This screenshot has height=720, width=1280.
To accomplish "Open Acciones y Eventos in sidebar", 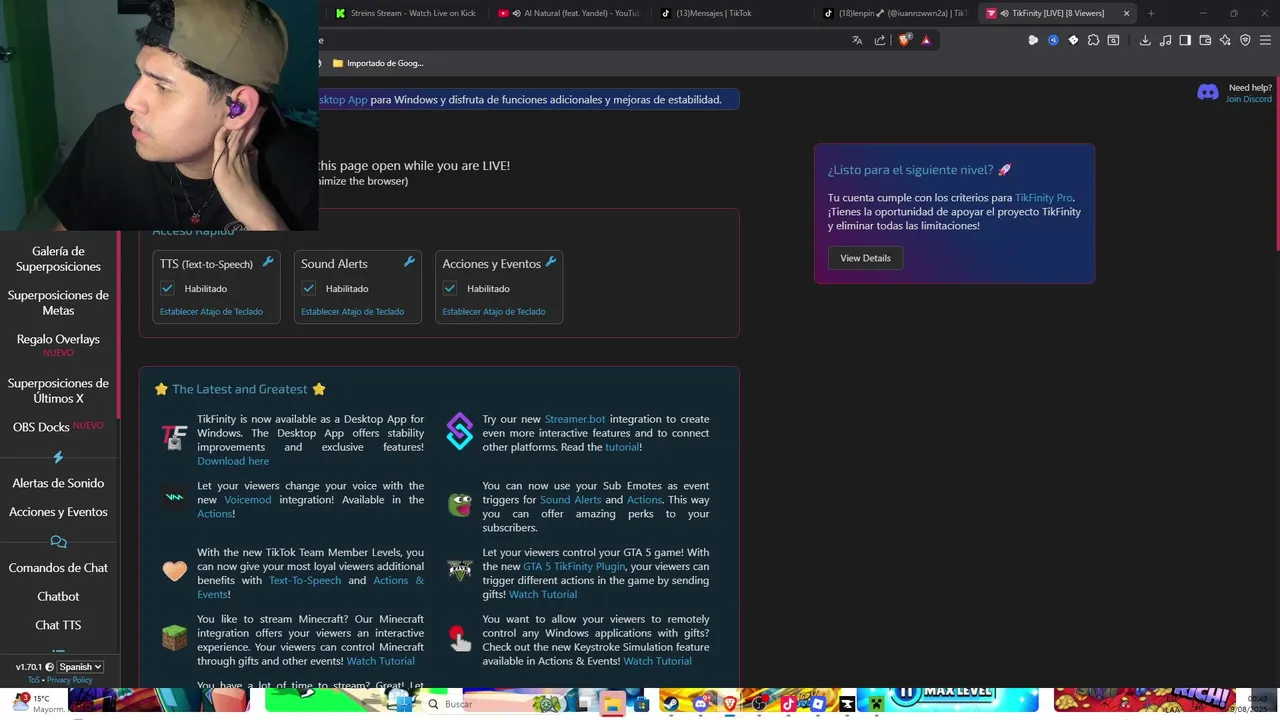I will point(58,512).
